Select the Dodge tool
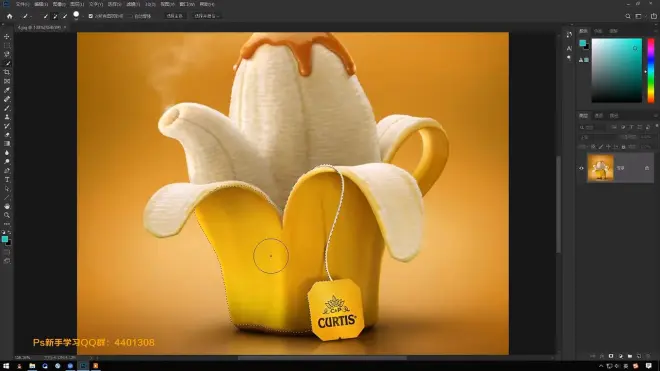This screenshot has height=371, width=660. 7,162
